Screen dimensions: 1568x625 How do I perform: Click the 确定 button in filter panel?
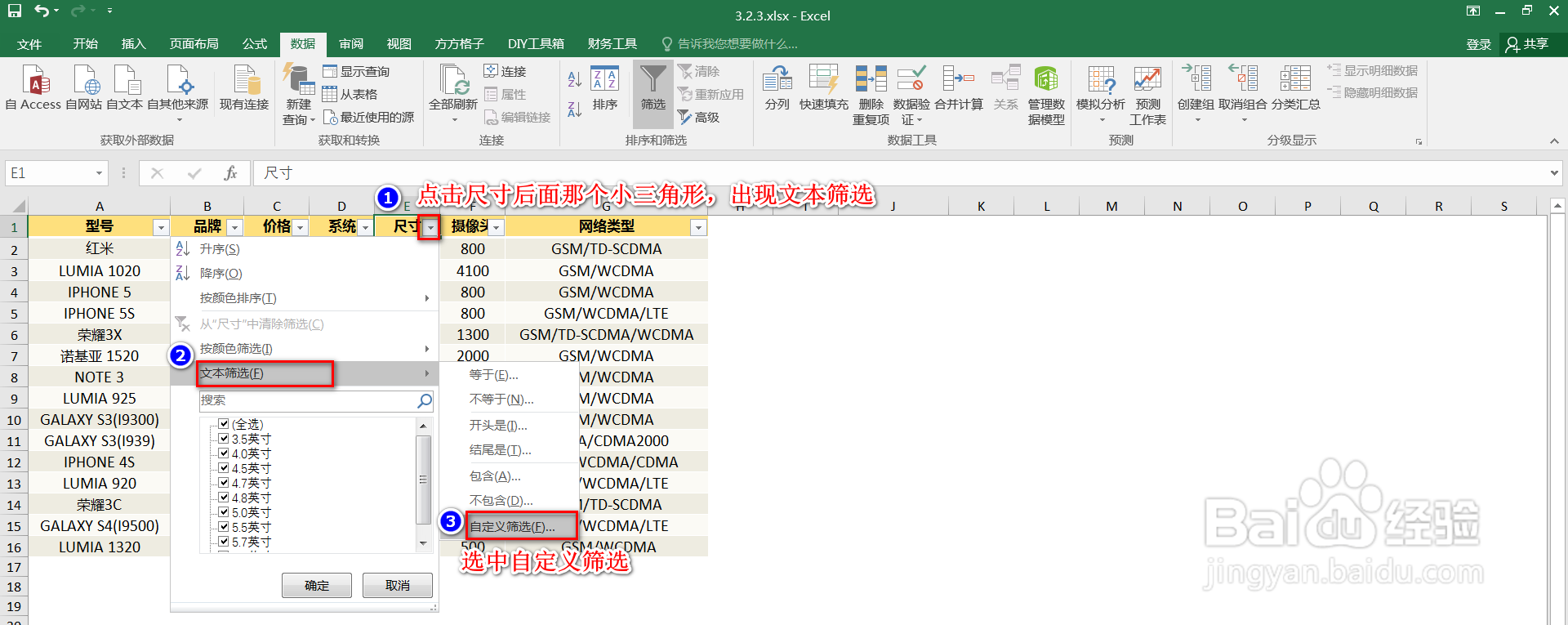(317, 586)
